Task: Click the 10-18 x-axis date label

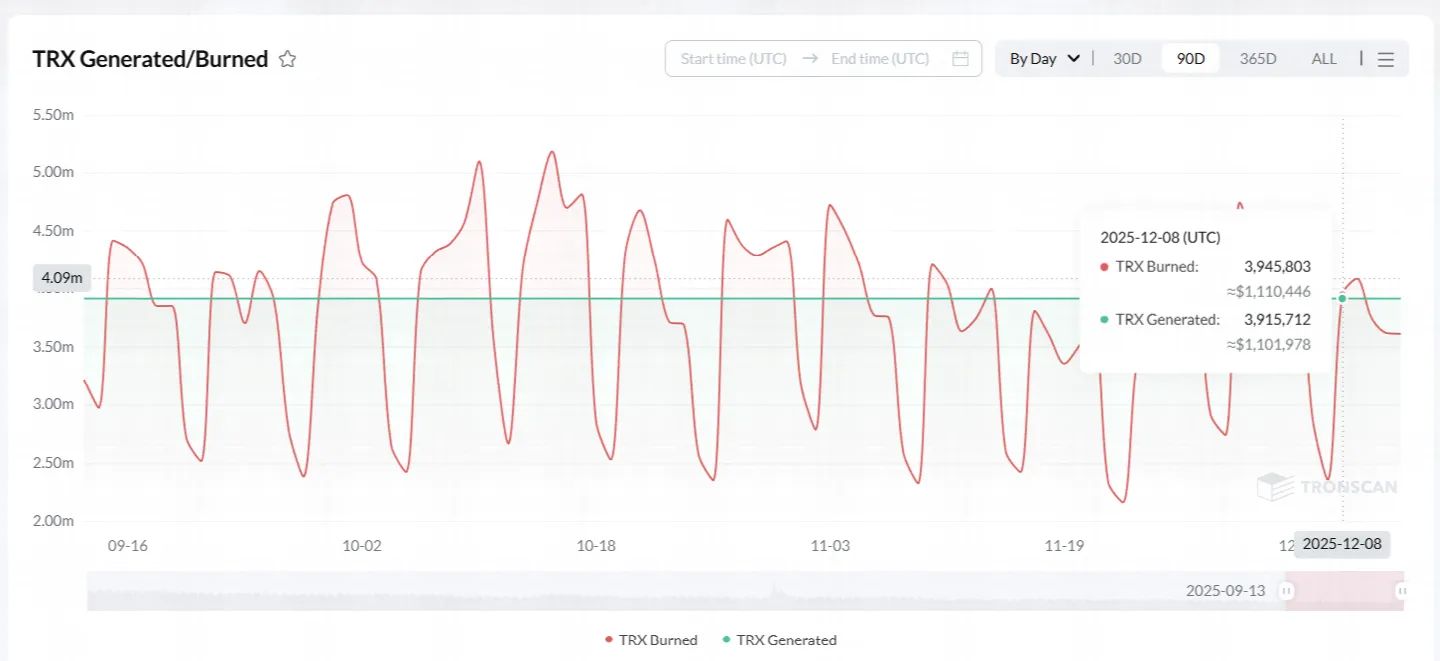Action: pos(596,546)
